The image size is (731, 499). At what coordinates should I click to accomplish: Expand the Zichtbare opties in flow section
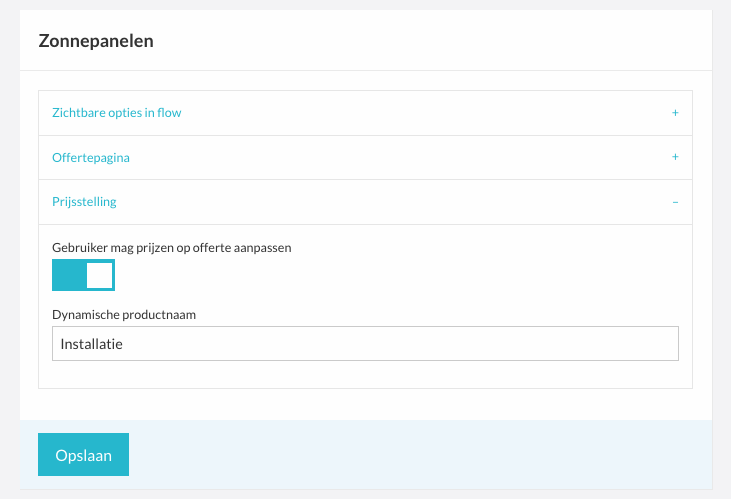tap(366, 113)
